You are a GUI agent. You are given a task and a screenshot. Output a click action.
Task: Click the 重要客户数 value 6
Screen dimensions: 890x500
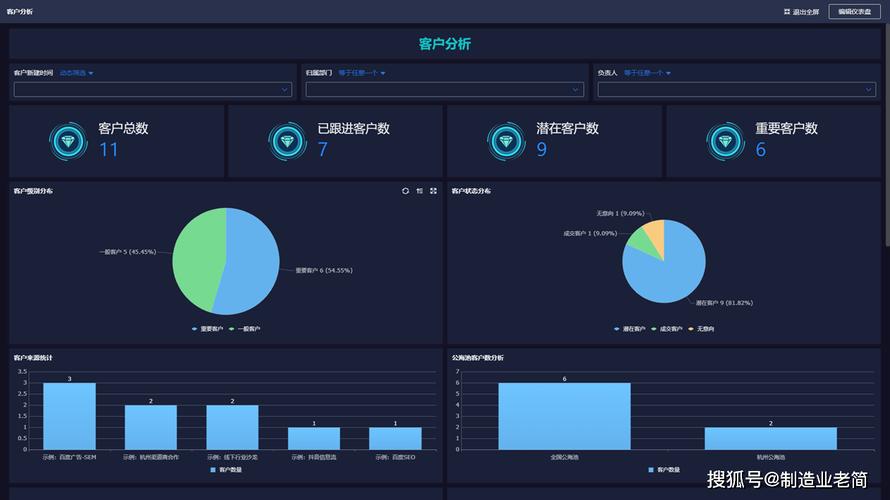click(x=761, y=150)
